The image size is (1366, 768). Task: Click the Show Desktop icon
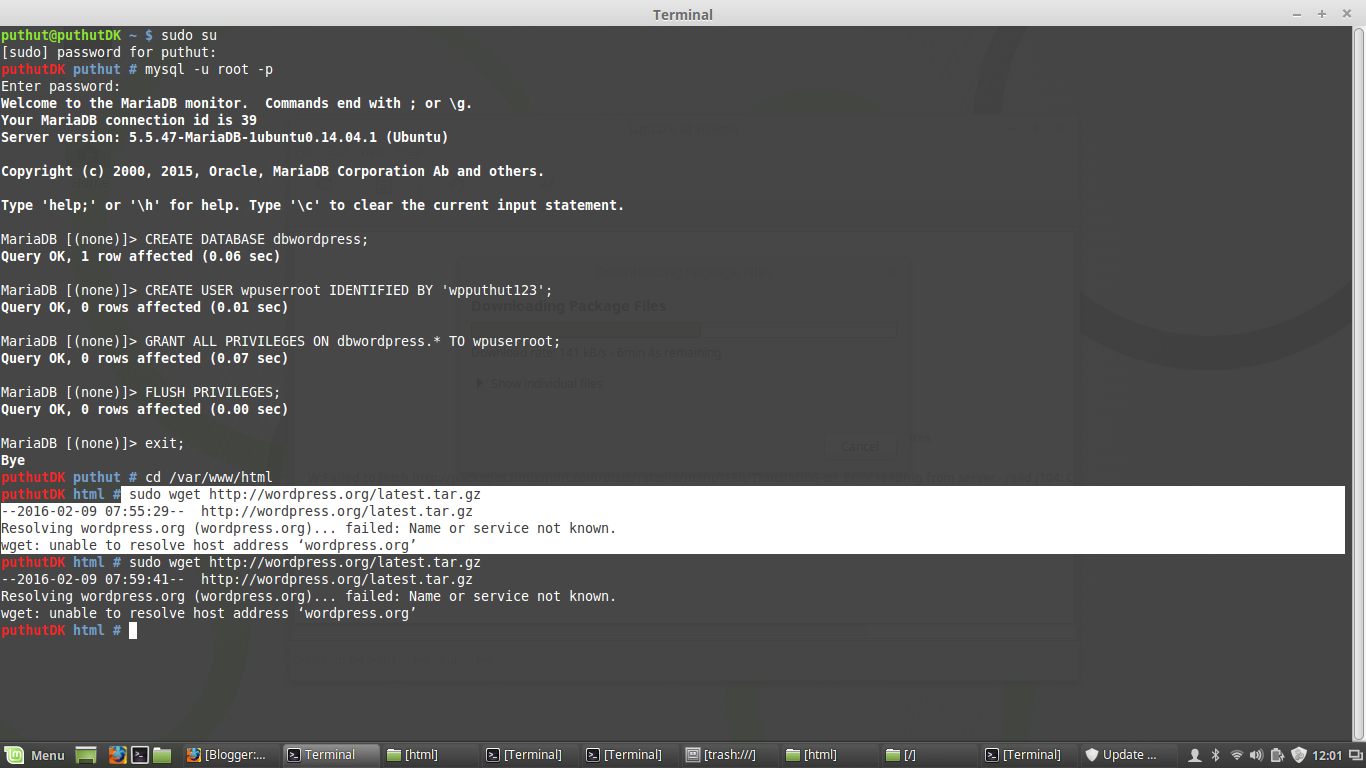pyautogui.click(x=85, y=754)
